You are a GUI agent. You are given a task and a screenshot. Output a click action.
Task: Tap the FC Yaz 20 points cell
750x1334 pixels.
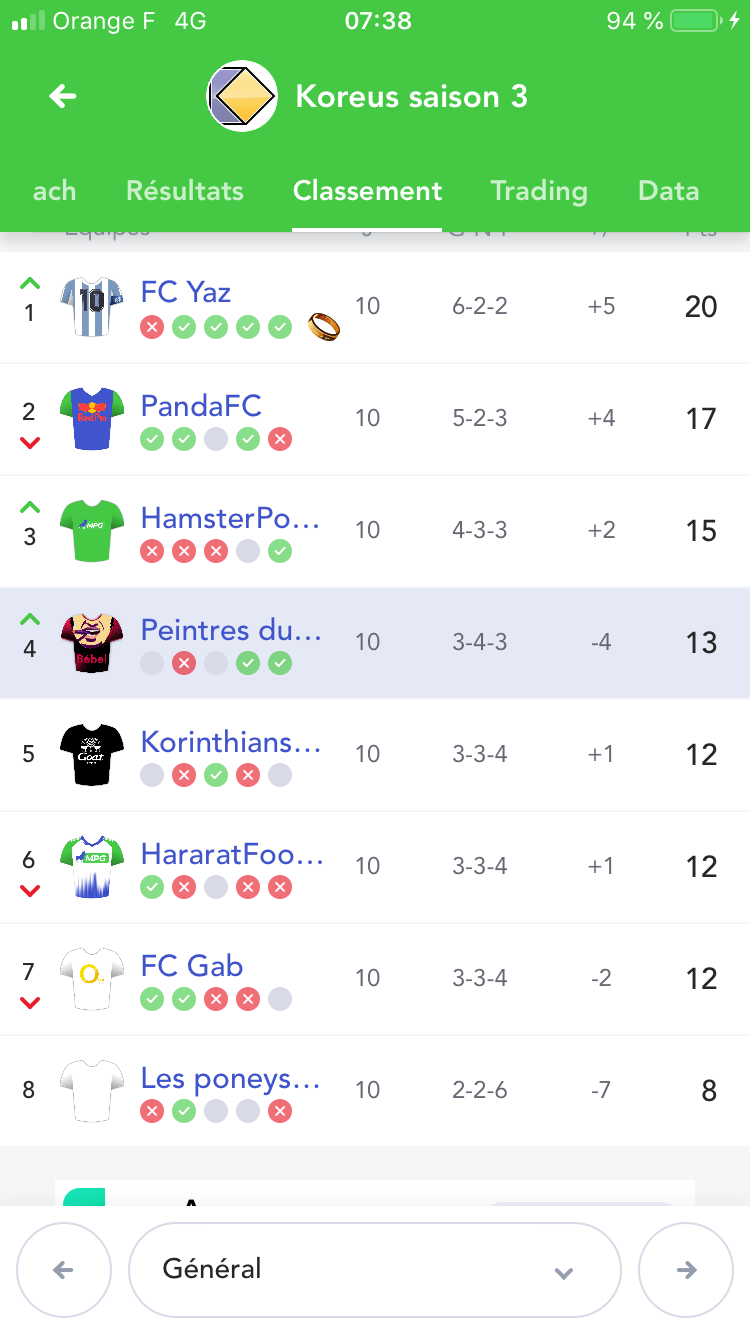[x=701, y=307]
